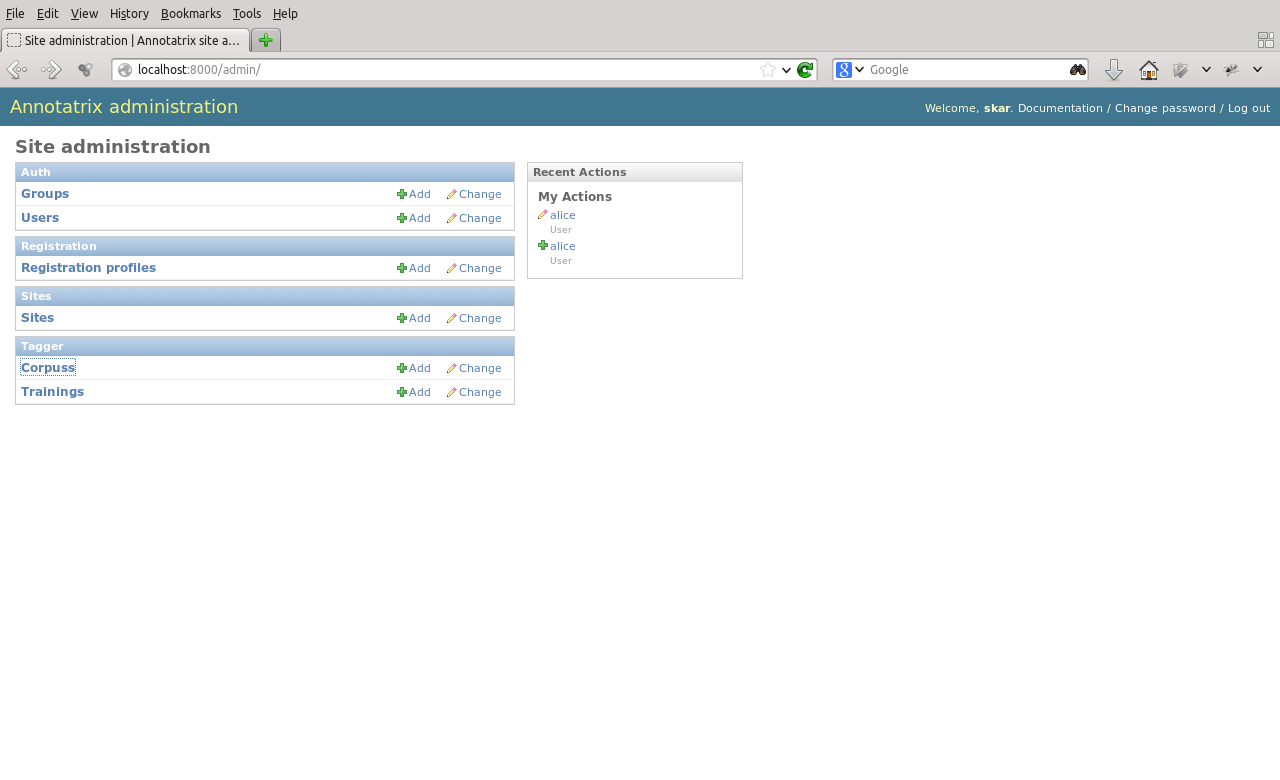Image resolution: width=1280 pixels, height=780 pixels.
Task: Go to the browser home page icon
Action: coord(1148,70)
